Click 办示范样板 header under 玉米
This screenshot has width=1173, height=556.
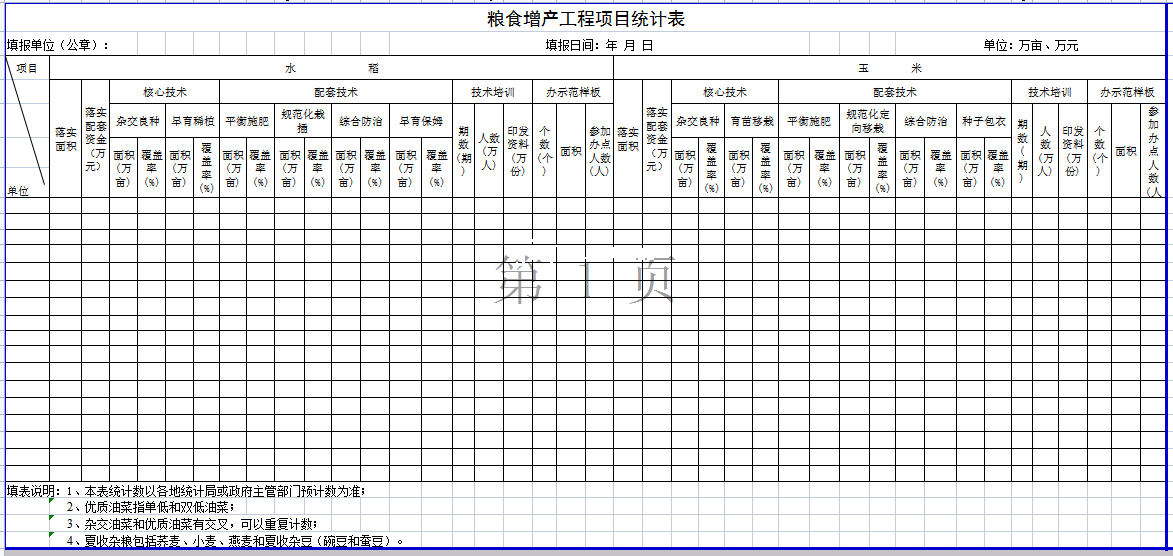(1128, 92)
